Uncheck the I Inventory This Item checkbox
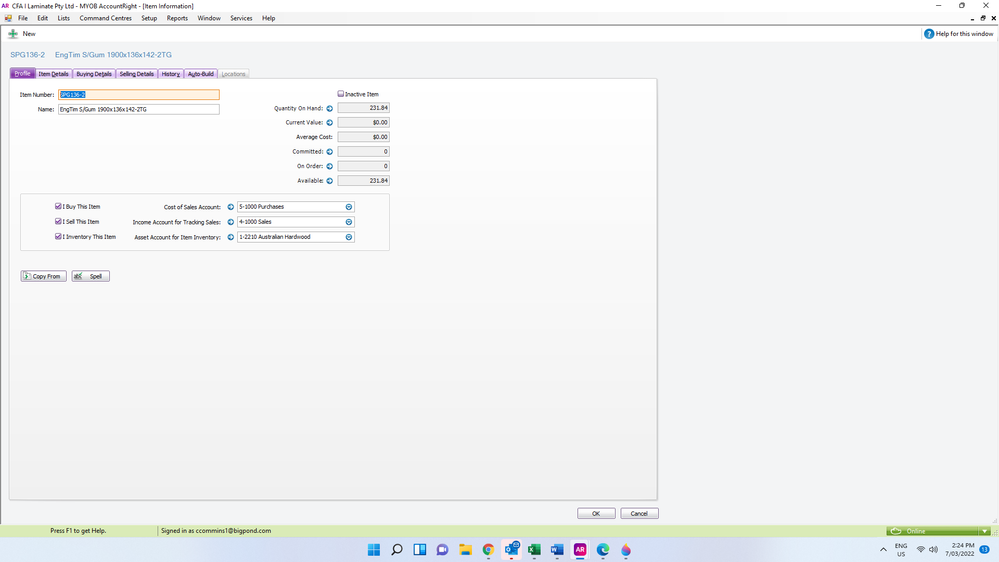Image resolution: width=999 pixels, height=562 pixels. (58, 237)
